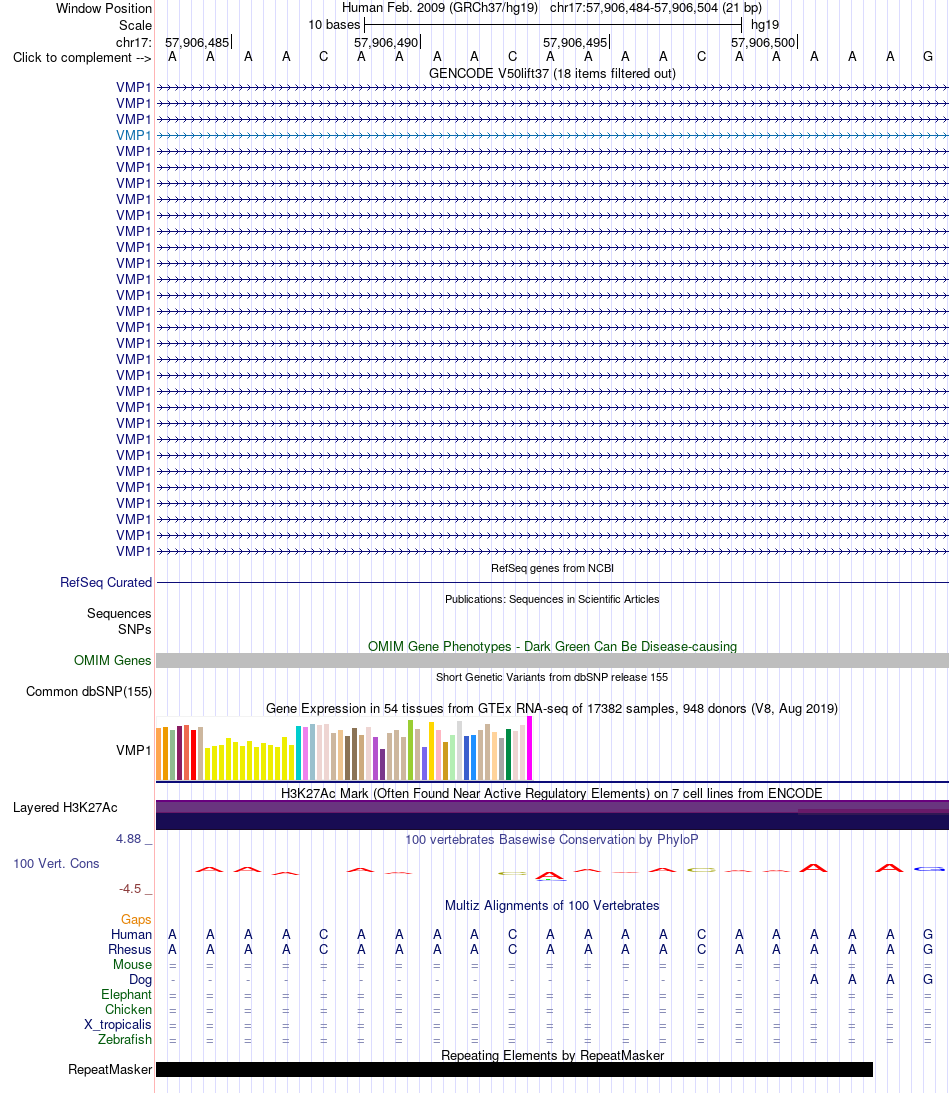Click the 'Layered H3K27Ac' label
Viewport: 950px width, 1093px height.
[x=66, y=807]
